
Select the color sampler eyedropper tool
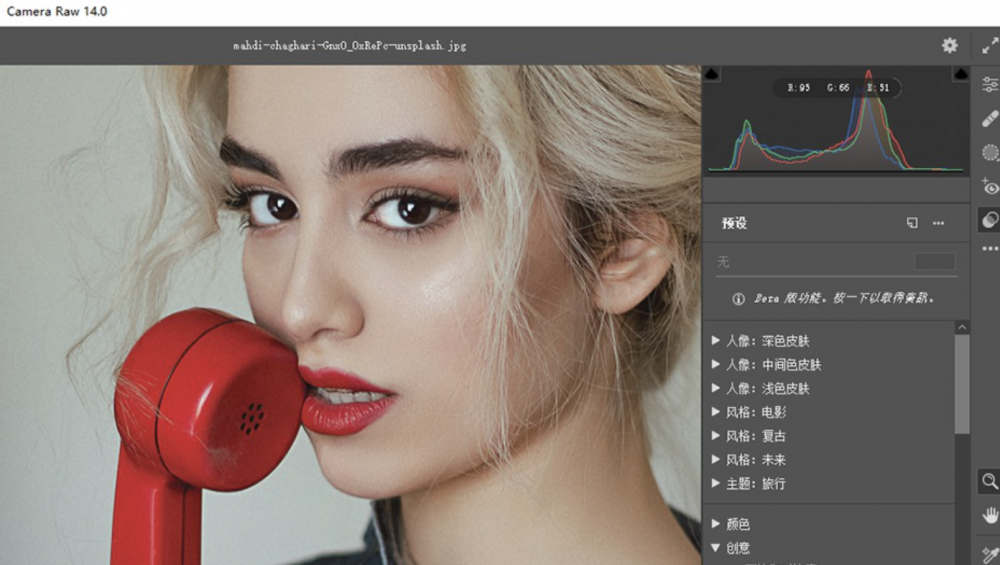point(990,554)
